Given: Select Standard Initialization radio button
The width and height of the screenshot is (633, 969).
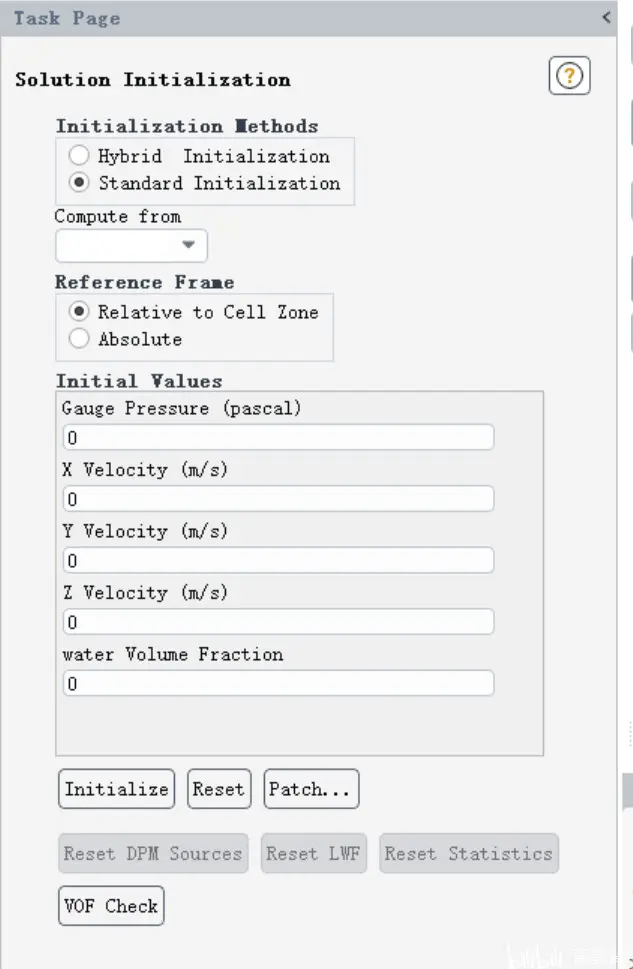Looking at the screenshot, I should [x=79, y=182].
